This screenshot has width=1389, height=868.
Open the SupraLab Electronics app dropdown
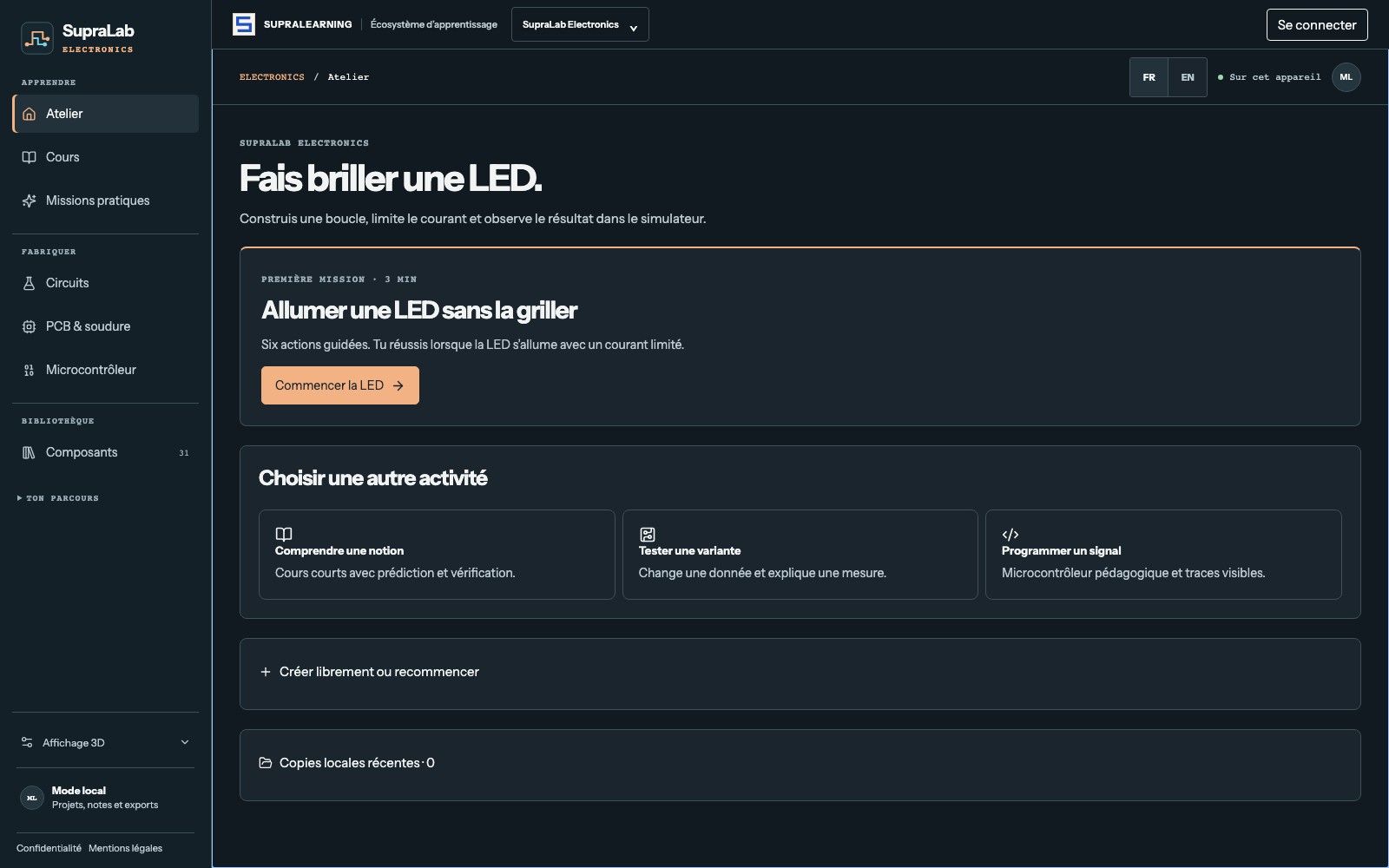(580, 24)
